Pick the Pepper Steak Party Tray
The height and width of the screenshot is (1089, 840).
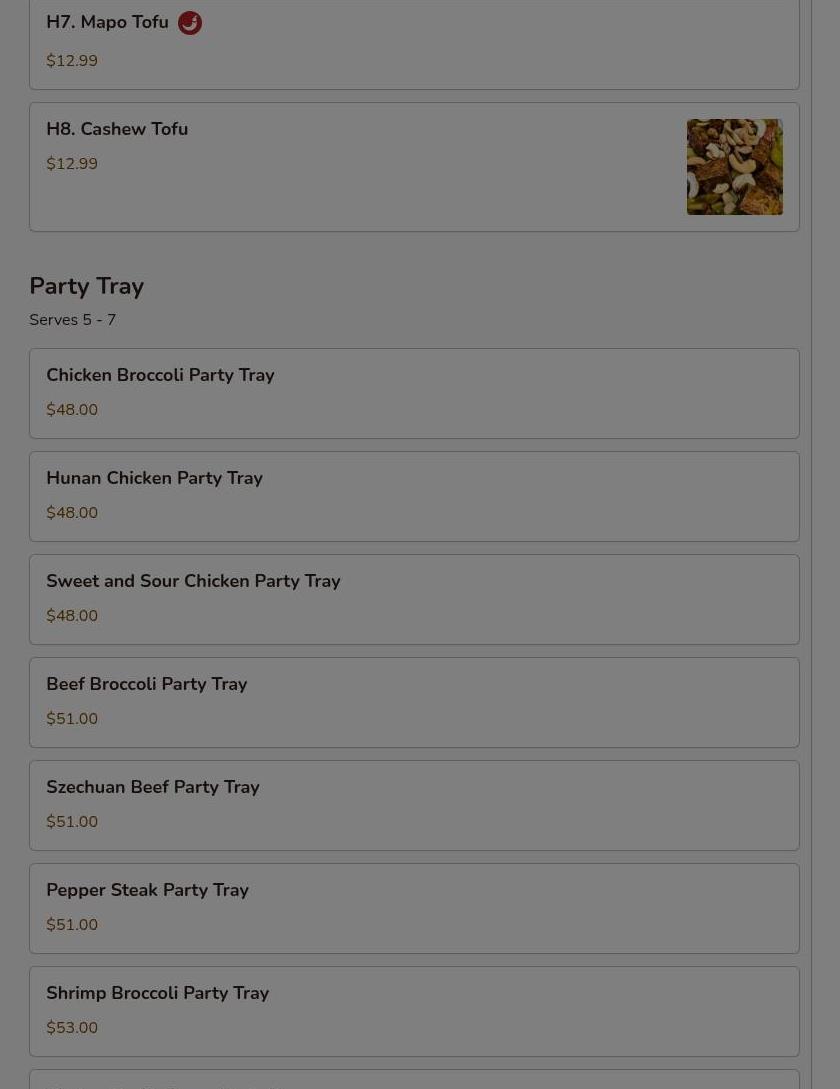click(x=147, y=890)
